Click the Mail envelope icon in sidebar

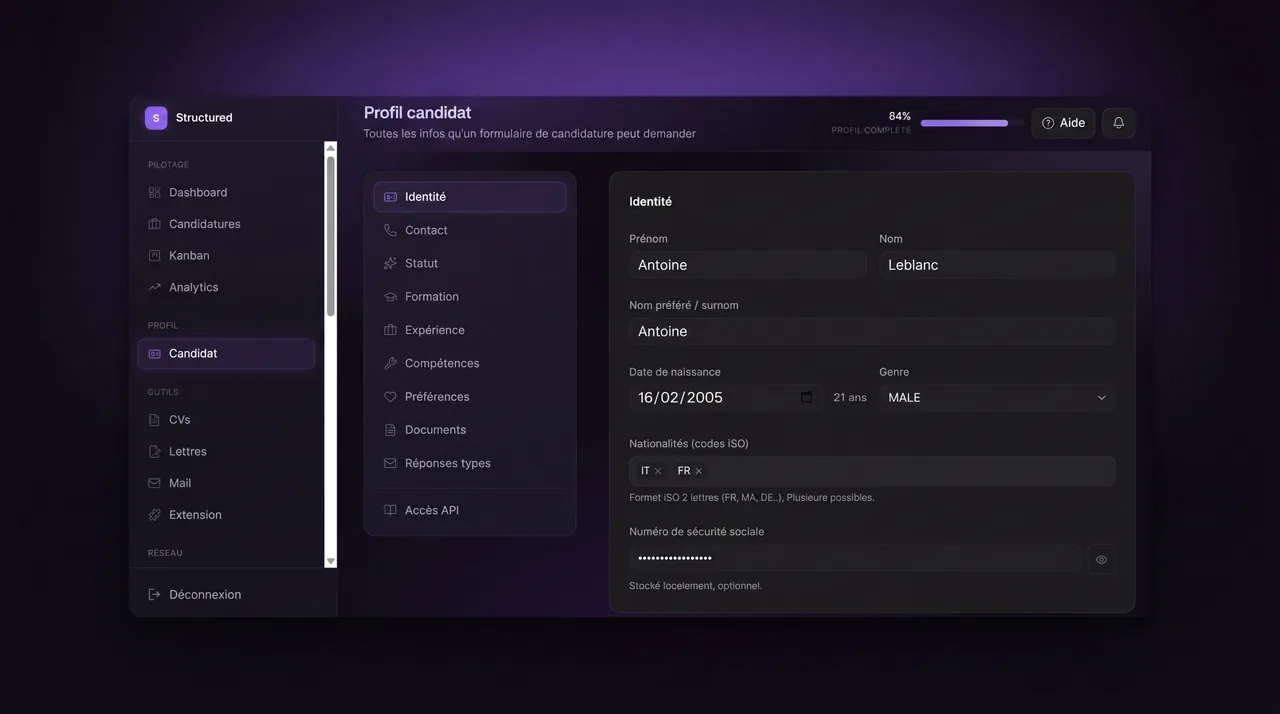[x=154, y=483]
